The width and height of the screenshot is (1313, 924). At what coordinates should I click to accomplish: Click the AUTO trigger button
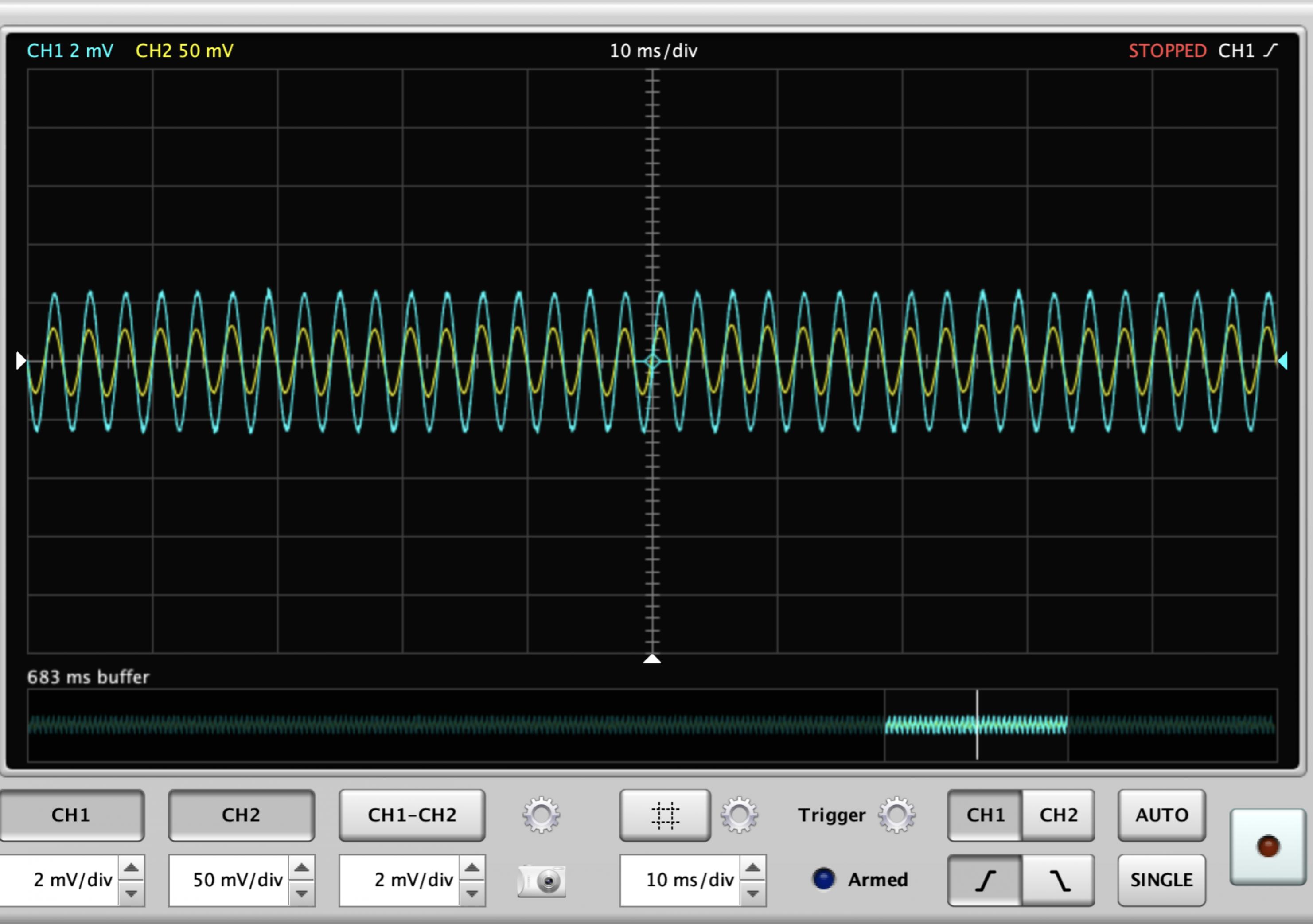(1161, 815)
